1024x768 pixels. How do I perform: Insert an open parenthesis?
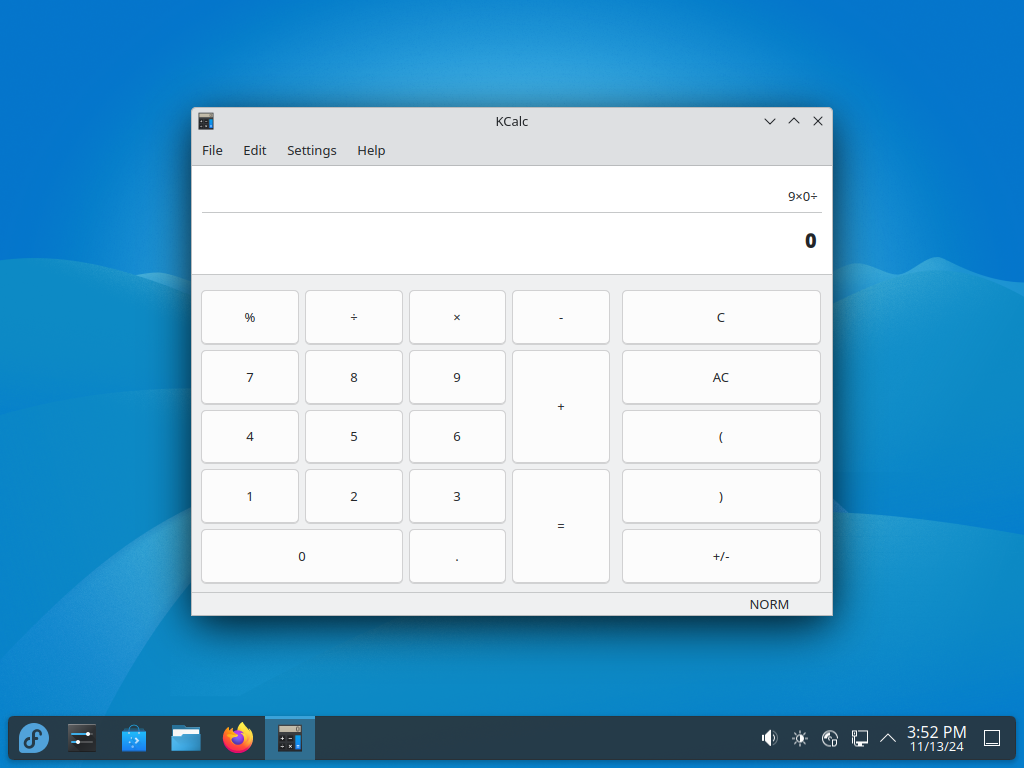(x=721, y=437)
